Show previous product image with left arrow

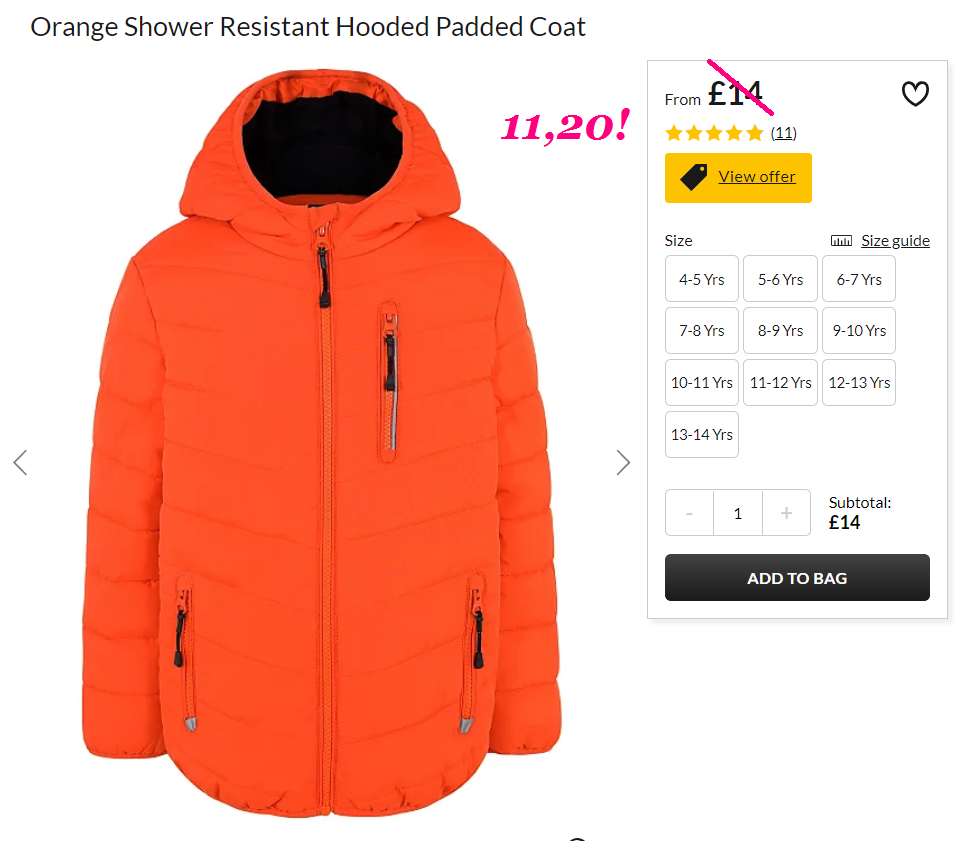20,462
